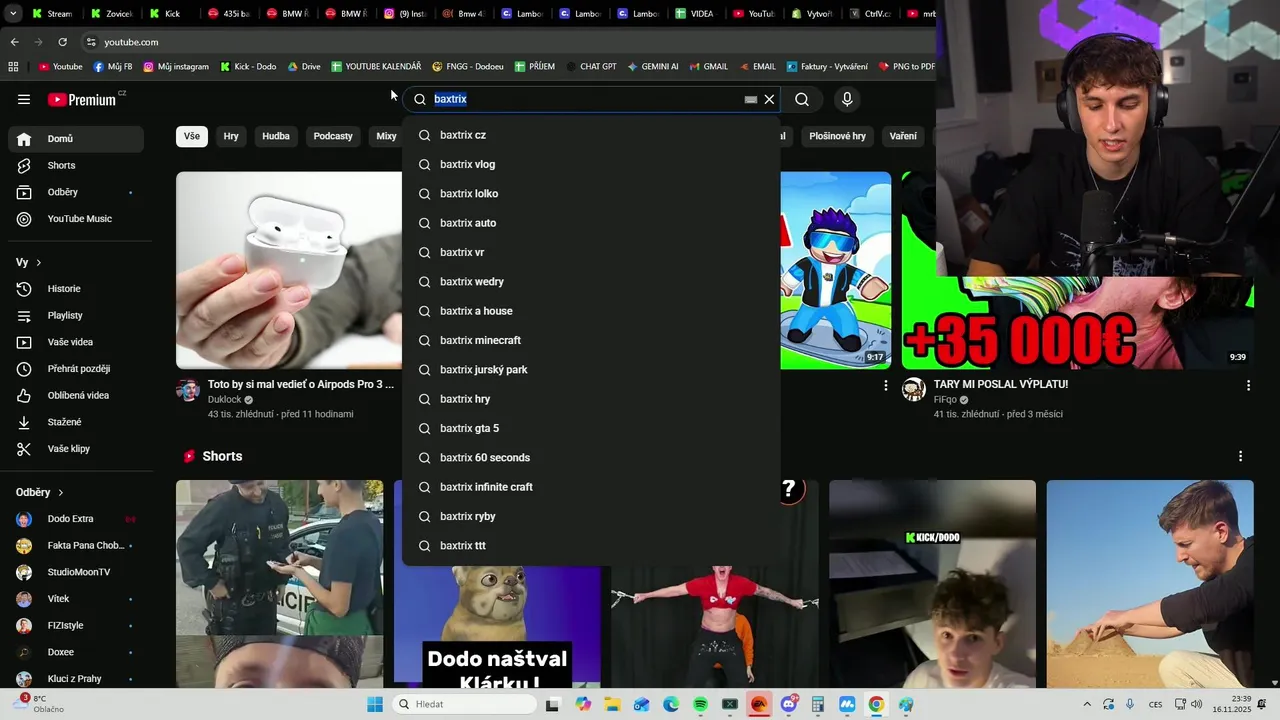Open Shorts in the sidebar
The height and width of the screenshot is (720, 1280).
tap(76, 165)
